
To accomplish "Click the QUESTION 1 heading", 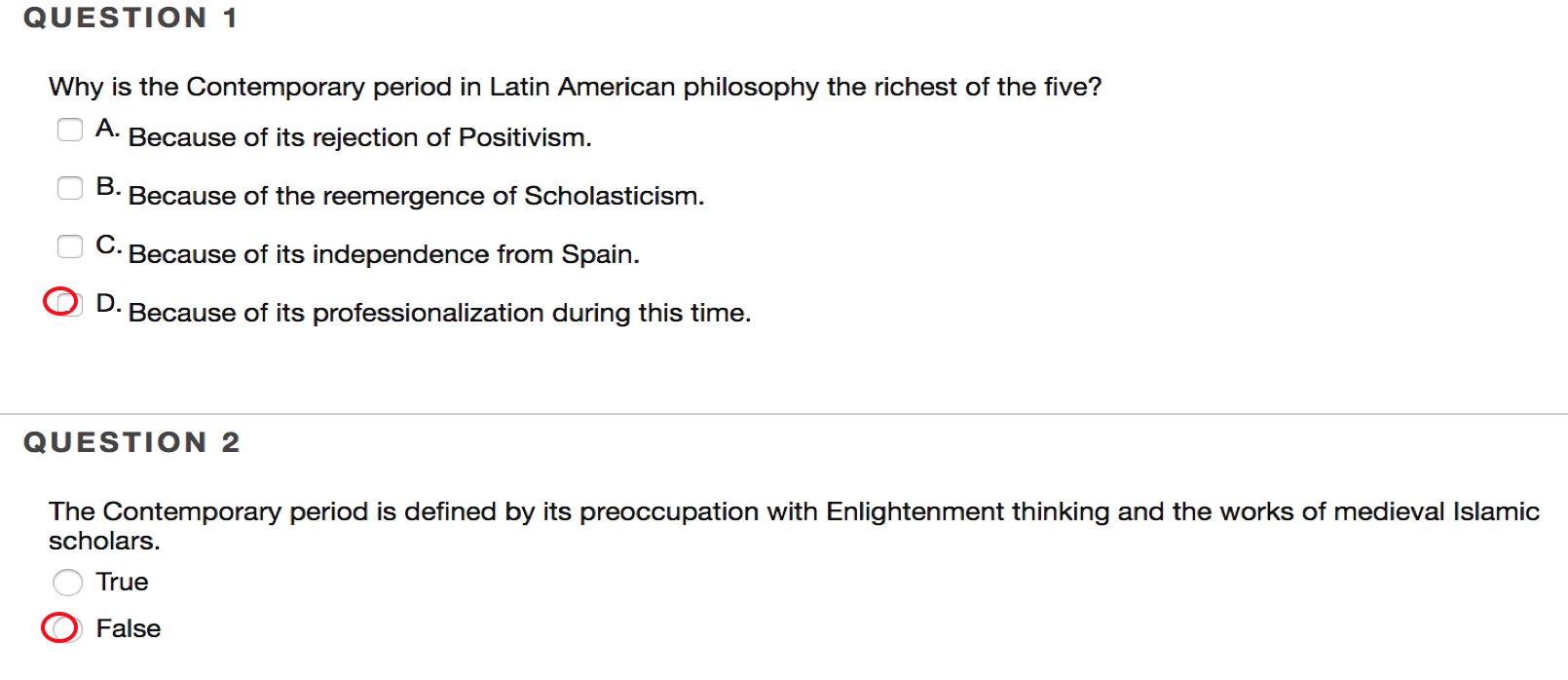I will tap(131, 19).
